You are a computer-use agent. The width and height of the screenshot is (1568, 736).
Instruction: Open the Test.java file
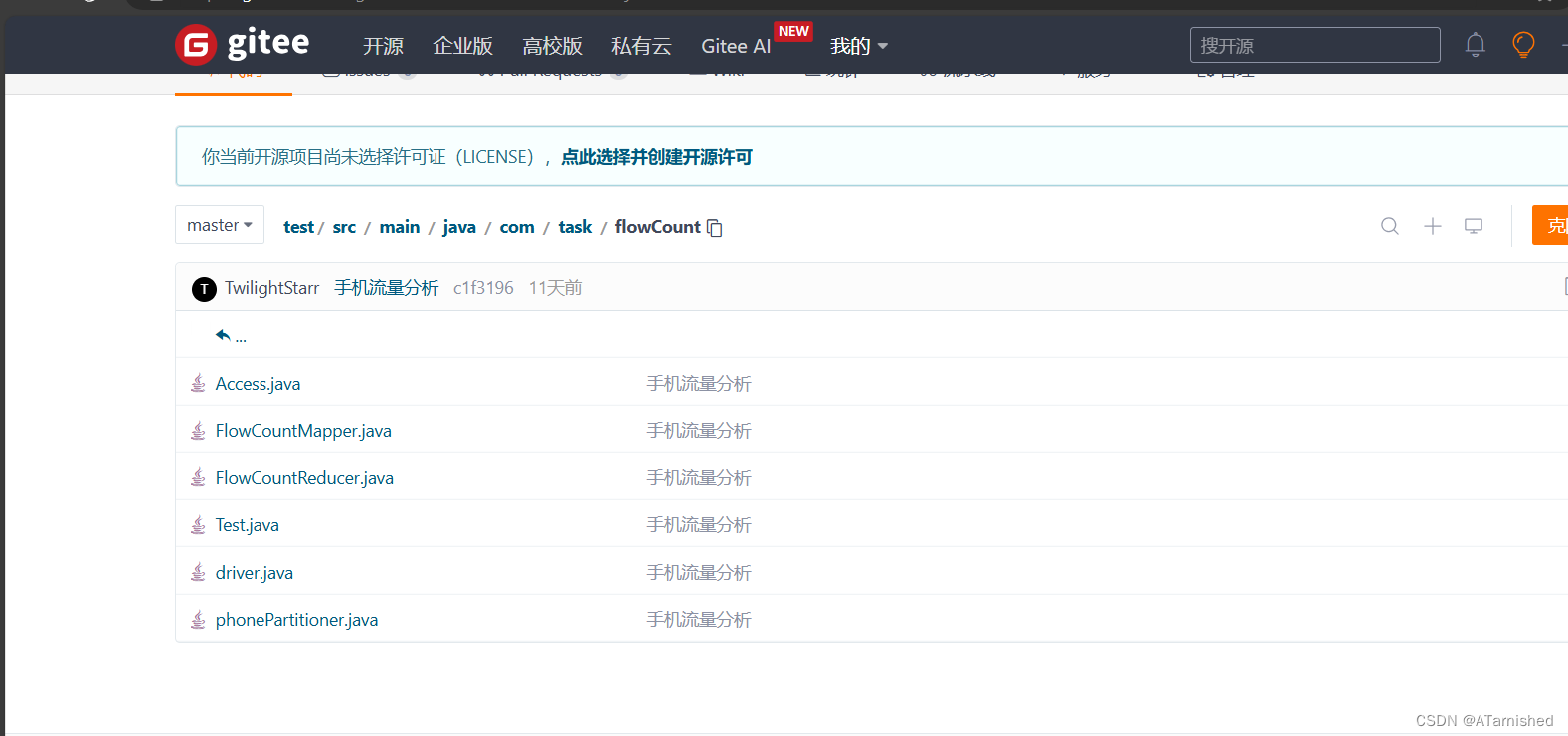tap(247, 525)
